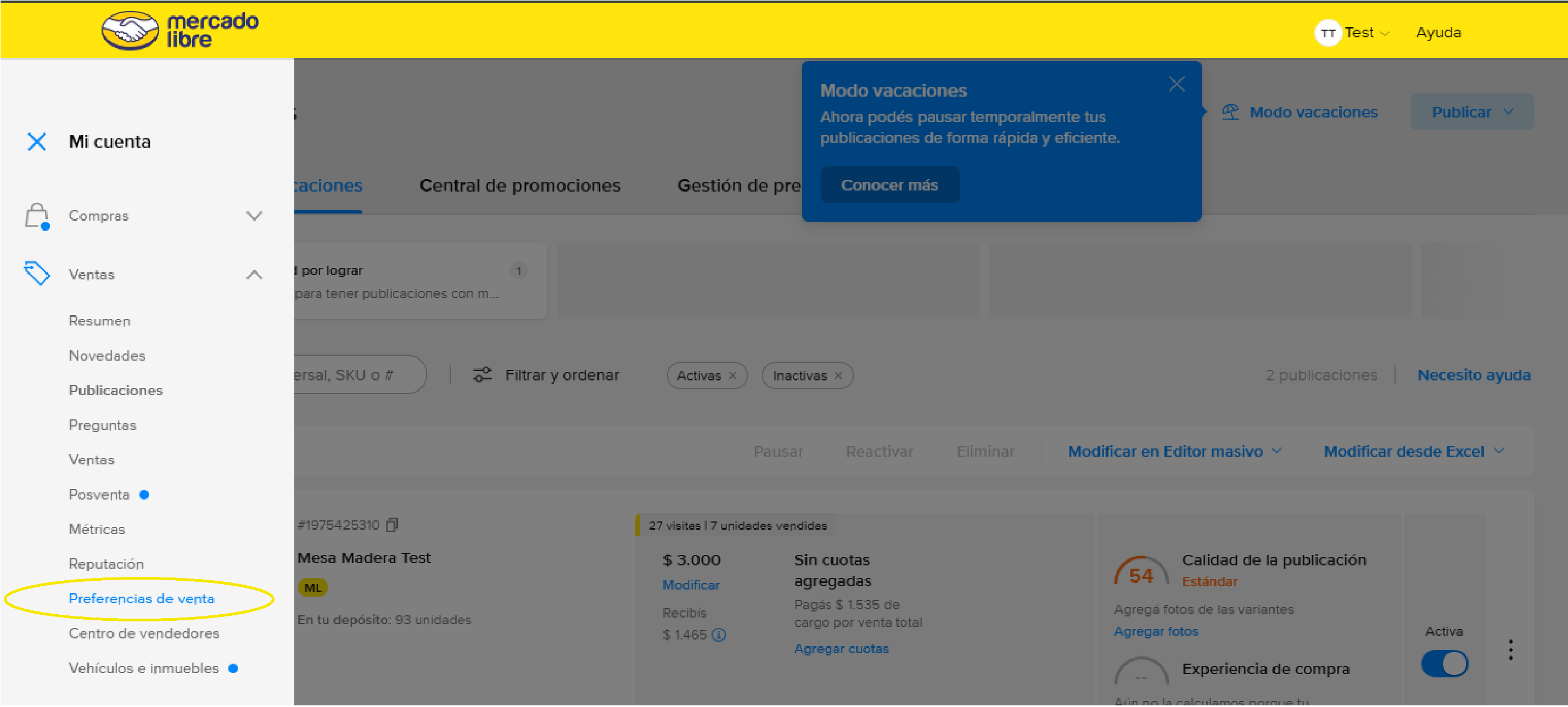Viewport: 1568px width, 707px height.
Task: Click the Filtrar y ordenar sliders icon
Action: pyautogui.click(x=482, y=375)
